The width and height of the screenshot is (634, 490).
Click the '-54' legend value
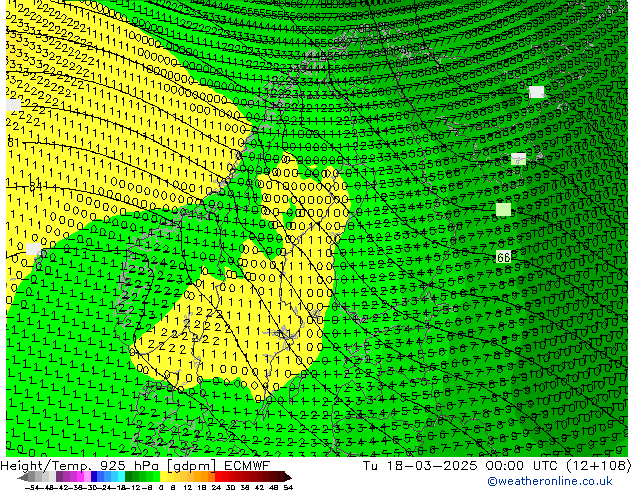32,487
